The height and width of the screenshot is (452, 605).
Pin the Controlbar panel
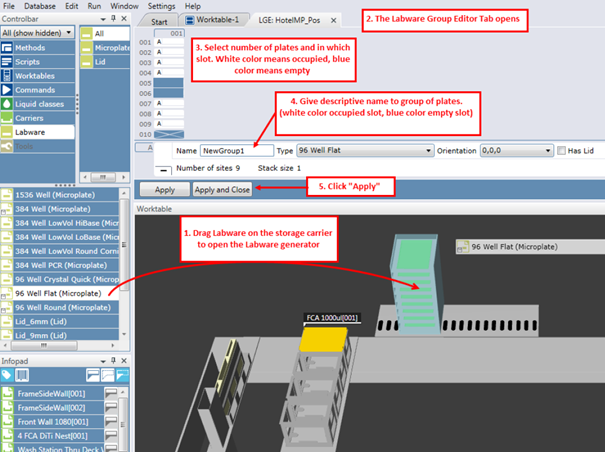tap(112, 19)
